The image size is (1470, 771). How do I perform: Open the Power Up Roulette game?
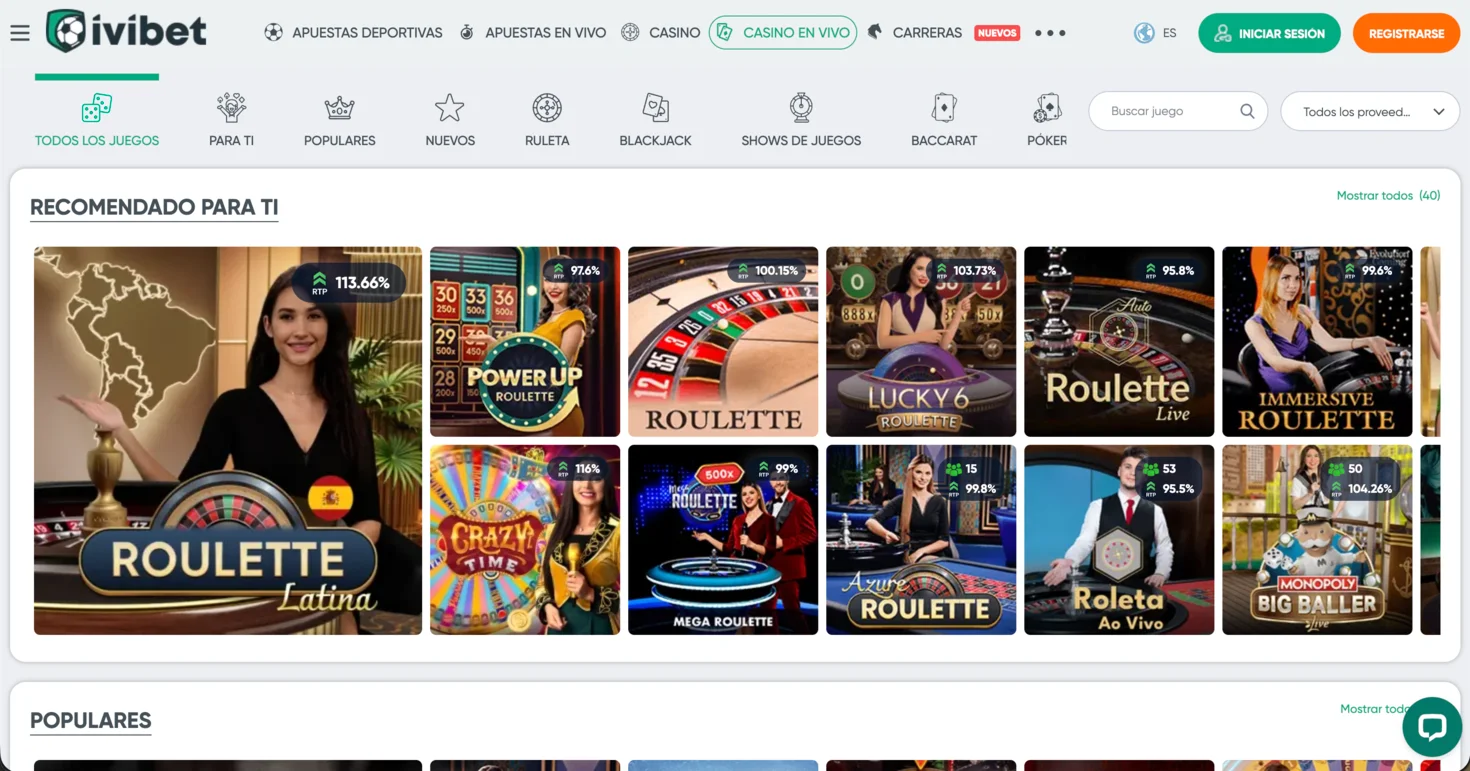click(x=525, y=342)
